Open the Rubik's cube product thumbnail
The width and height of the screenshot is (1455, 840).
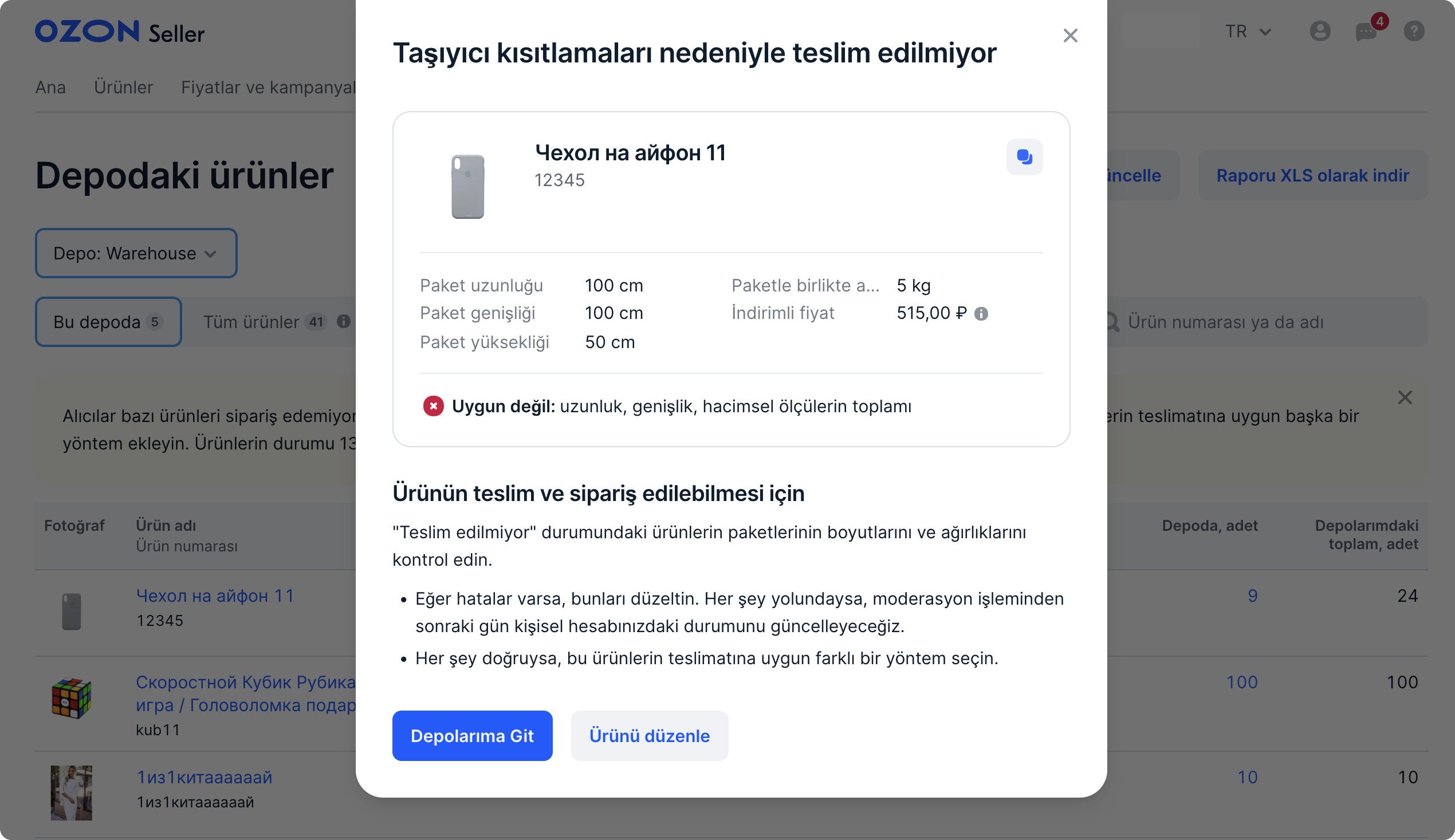click(x=72, y=697)
